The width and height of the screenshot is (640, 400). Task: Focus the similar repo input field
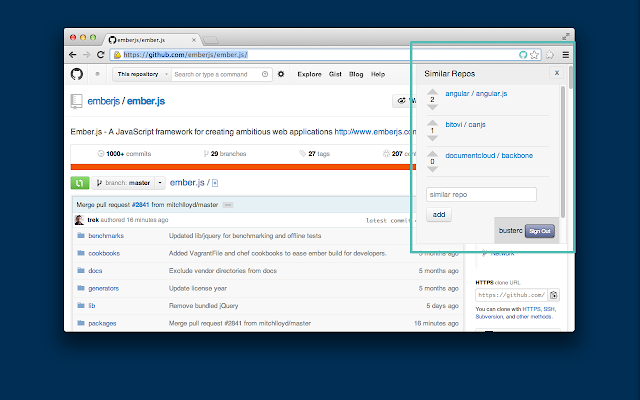tap(481, 195)
